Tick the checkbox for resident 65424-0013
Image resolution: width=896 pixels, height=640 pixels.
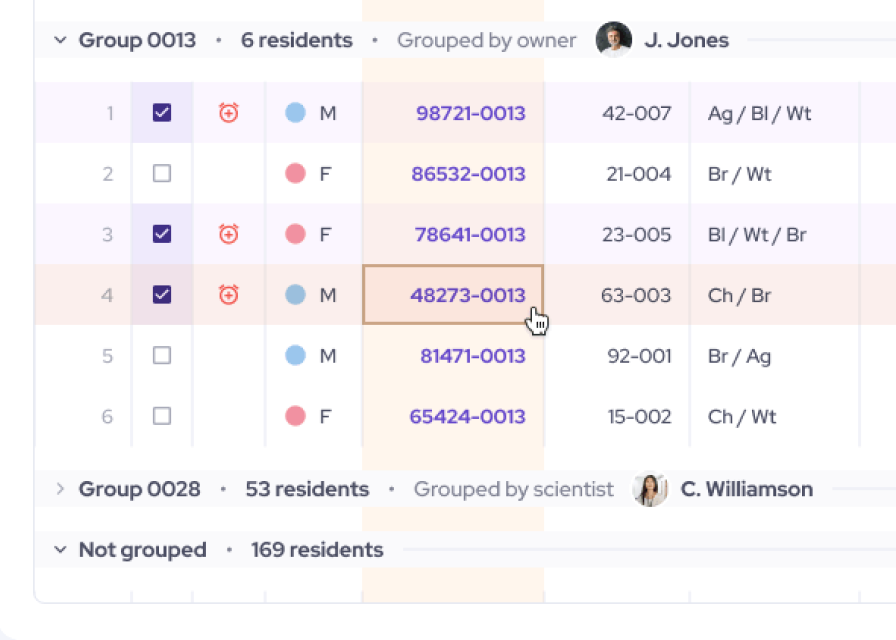click(162, 416)
